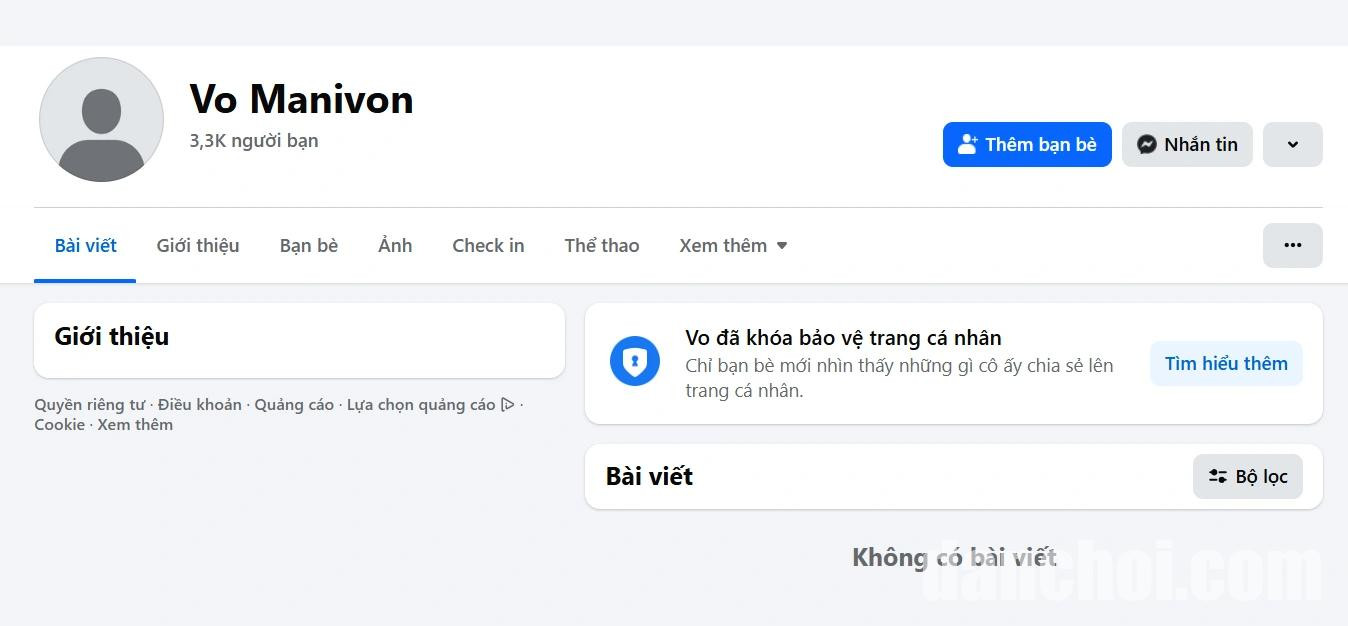
Task: Open the Giới thiệu tab
Action: pos(198,246)
